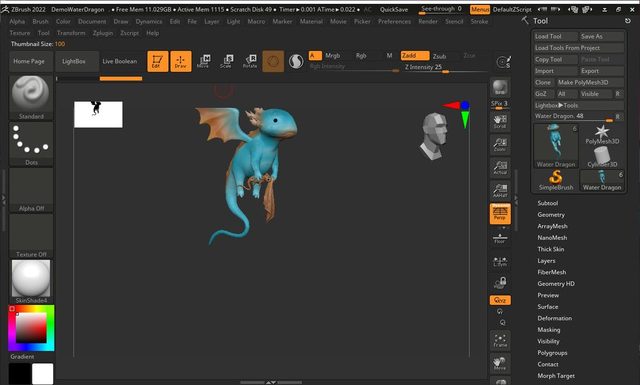Expand the FiberMesh sub-palette
Image resolution: width=640 pixels, height=385 pixels.
pyautogui.click(x=551, y=272)
